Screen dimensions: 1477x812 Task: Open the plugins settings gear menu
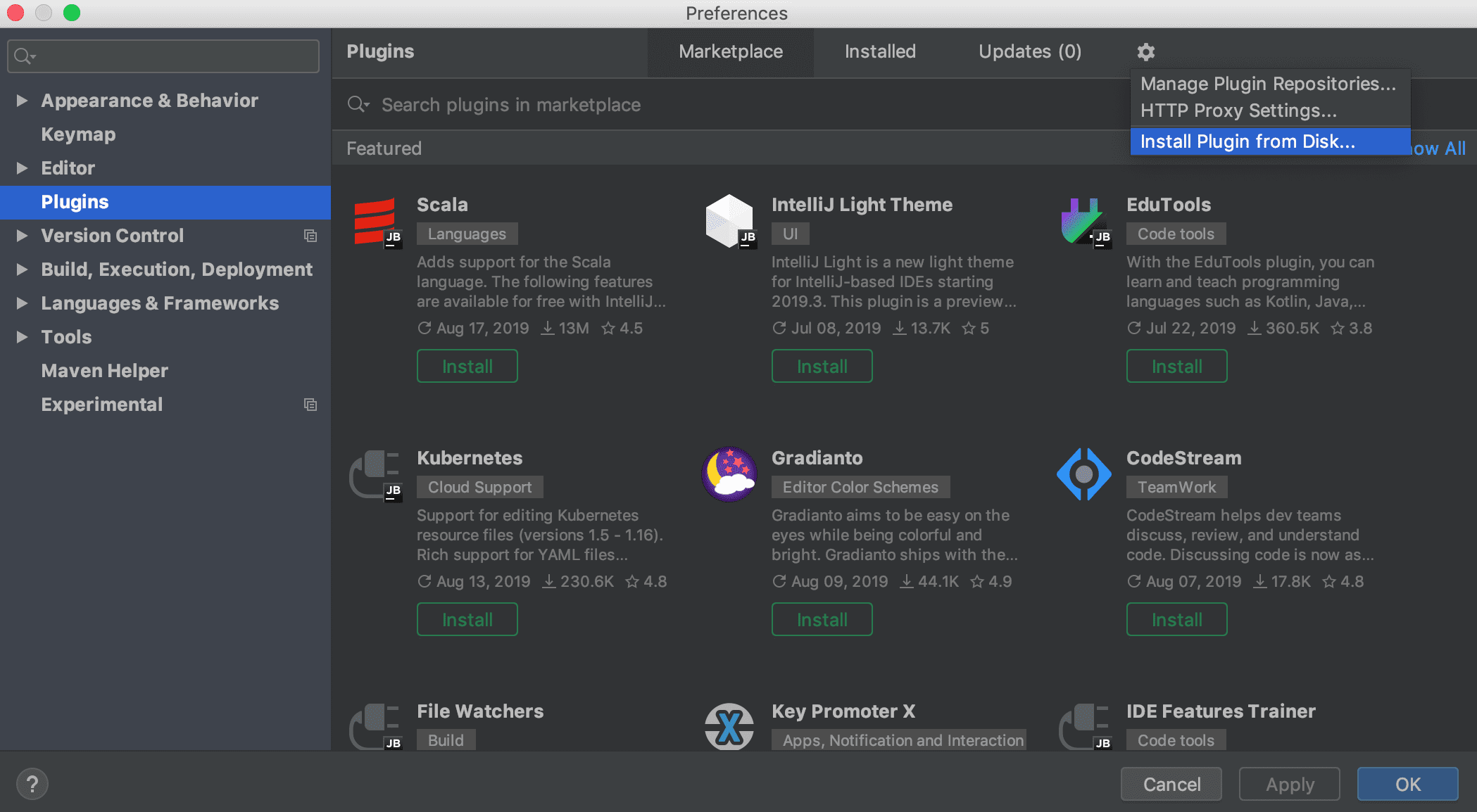coord(1145,51)
